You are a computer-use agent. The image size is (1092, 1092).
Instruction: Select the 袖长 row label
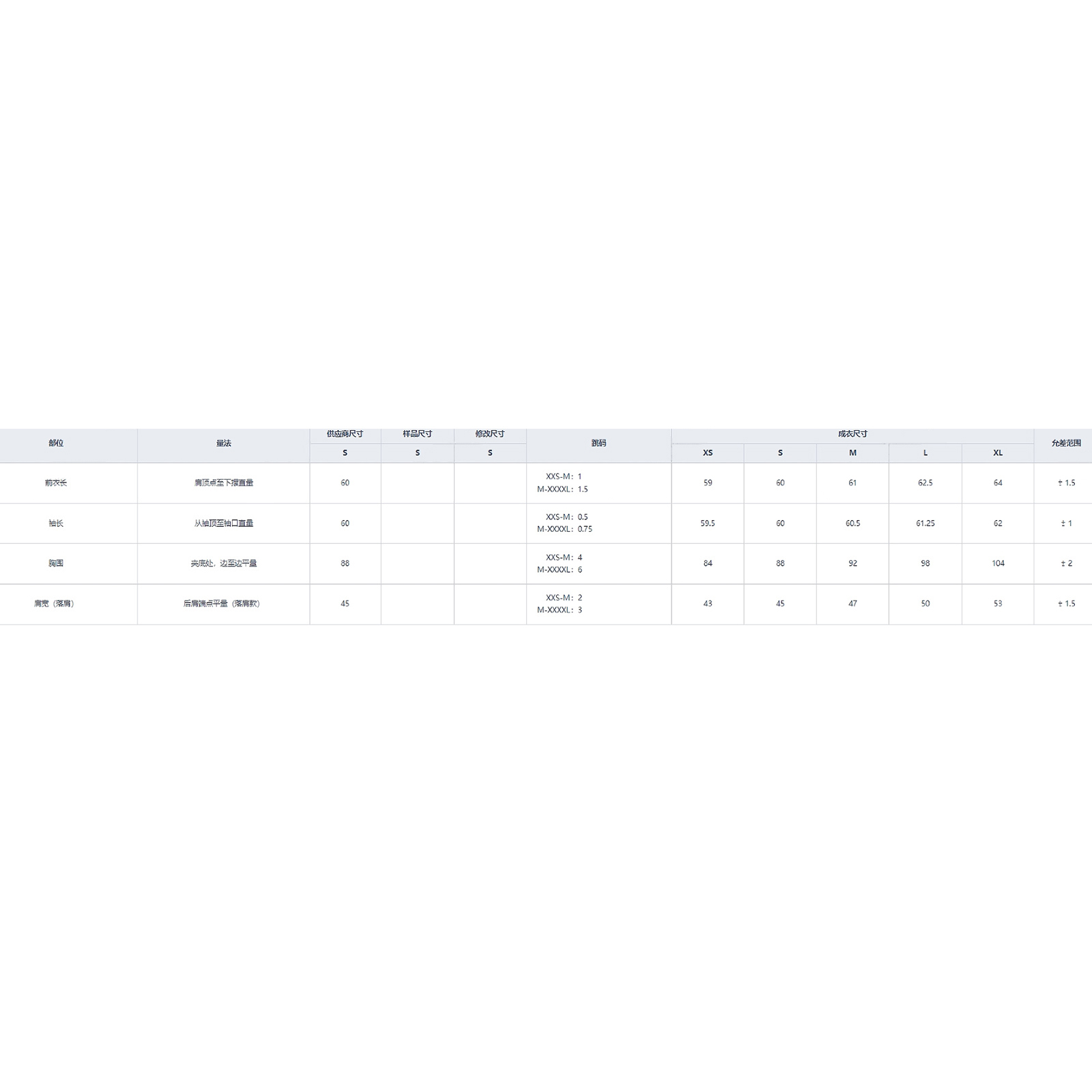[56, 523]
